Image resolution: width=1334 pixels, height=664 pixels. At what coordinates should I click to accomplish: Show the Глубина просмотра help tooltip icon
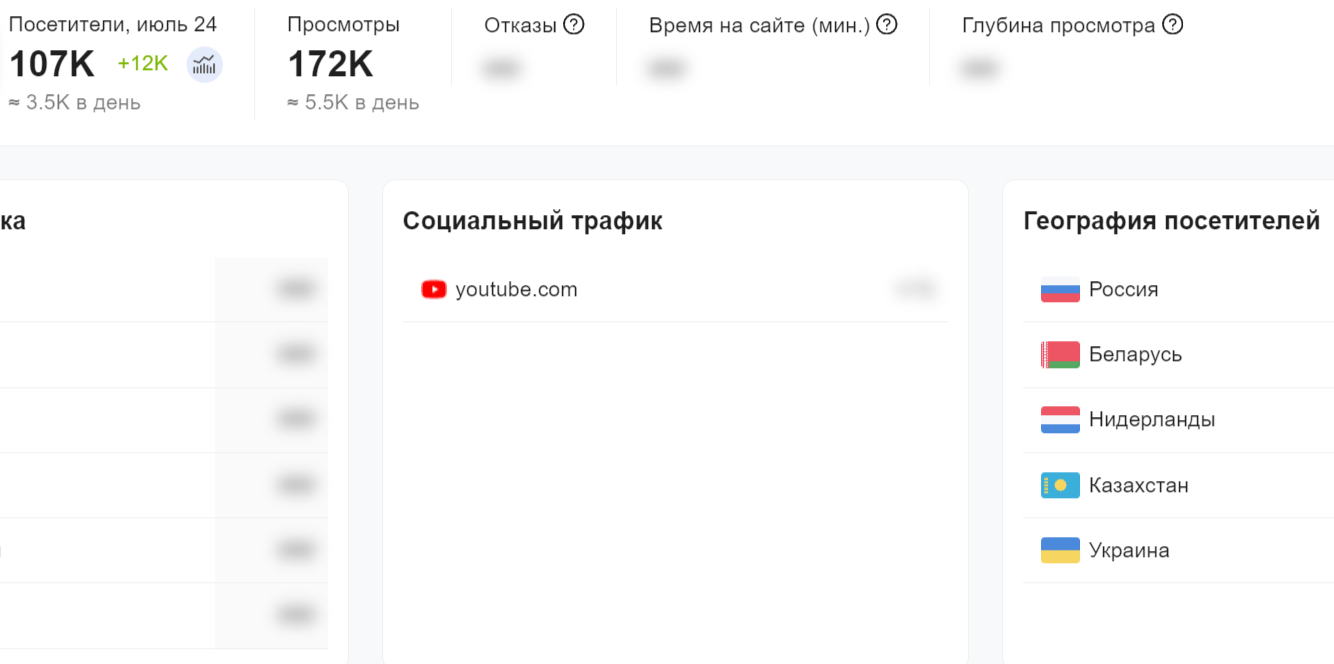point(1173,25)
